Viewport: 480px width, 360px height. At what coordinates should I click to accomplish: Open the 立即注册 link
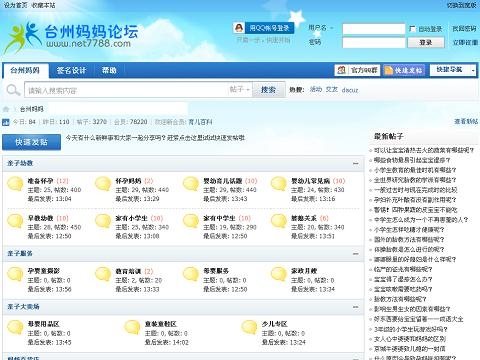(465, 43)
